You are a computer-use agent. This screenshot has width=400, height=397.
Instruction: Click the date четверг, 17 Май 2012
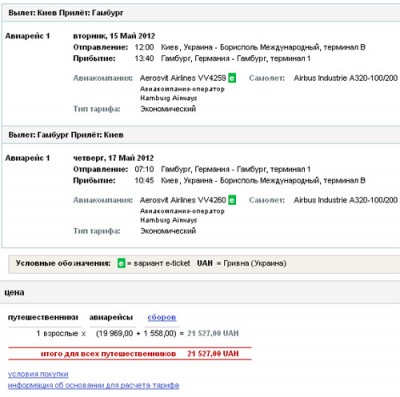click(113, 158)
